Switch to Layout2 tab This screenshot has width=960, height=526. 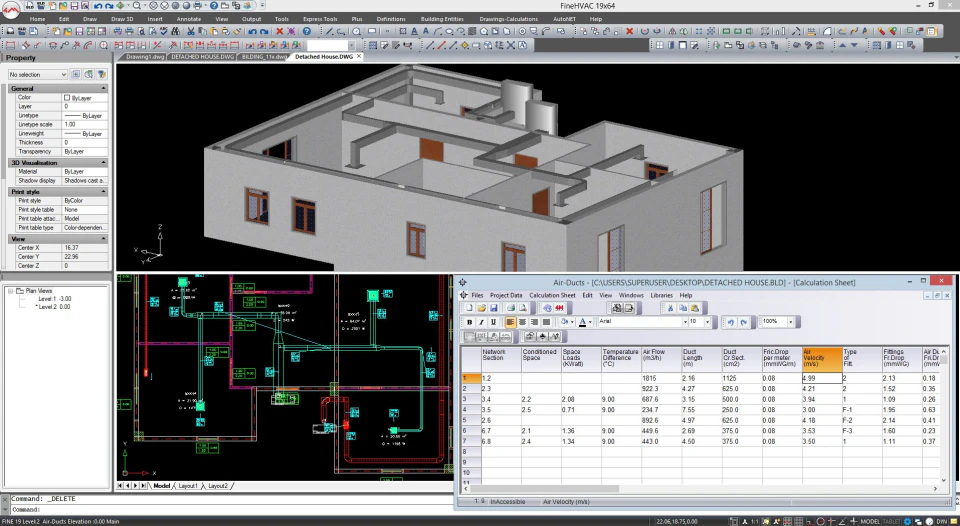217,486
